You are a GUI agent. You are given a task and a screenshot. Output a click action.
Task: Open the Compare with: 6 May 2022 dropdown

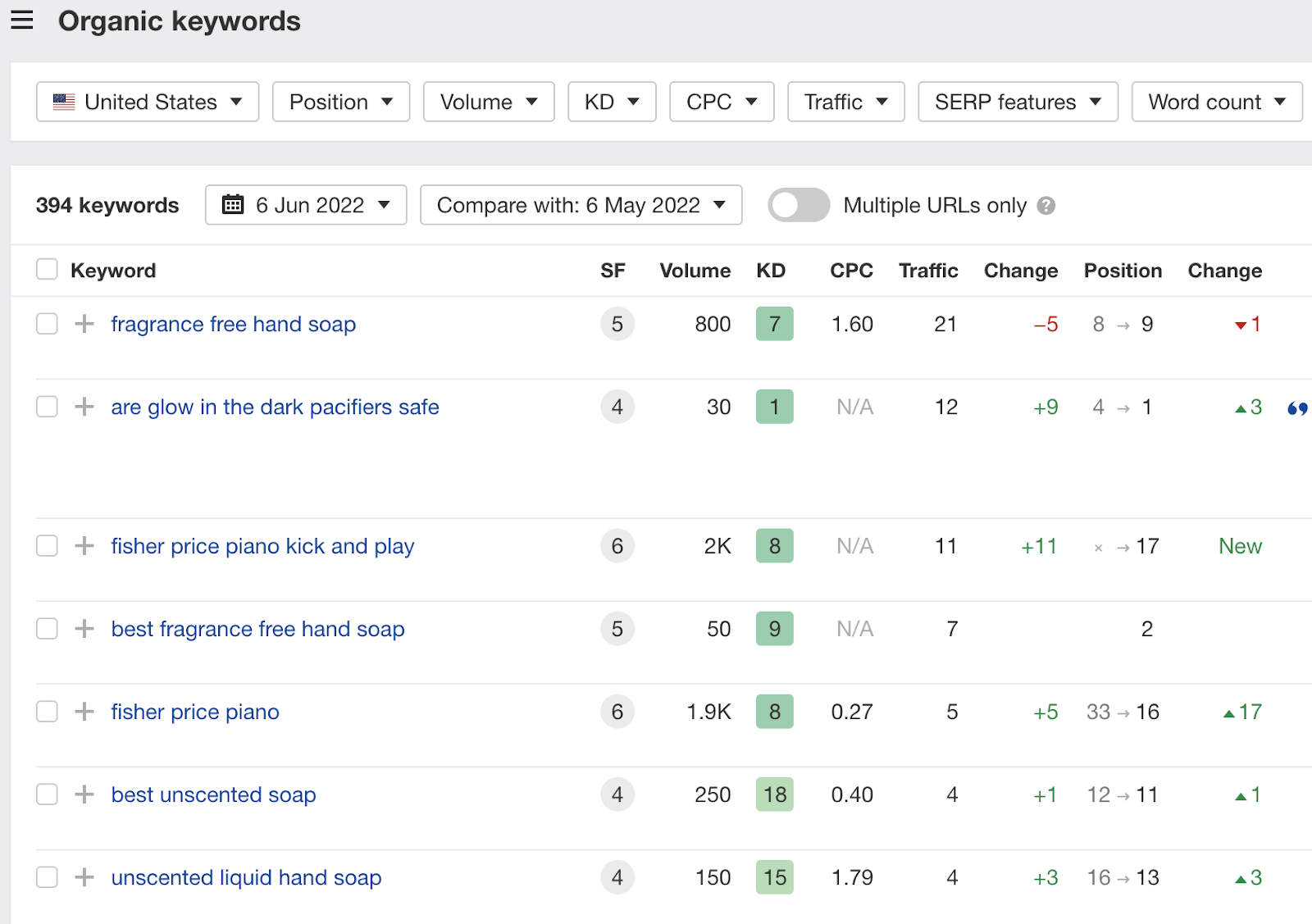click(x=581, y=205)
